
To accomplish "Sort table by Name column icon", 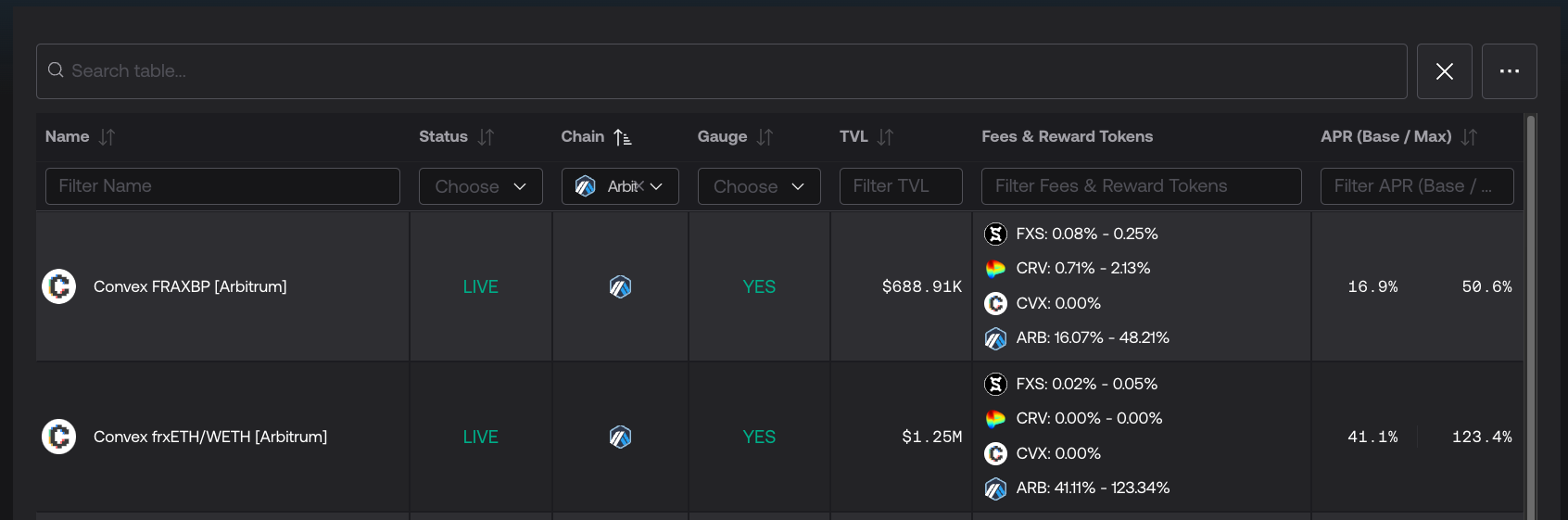I will 107,137.
